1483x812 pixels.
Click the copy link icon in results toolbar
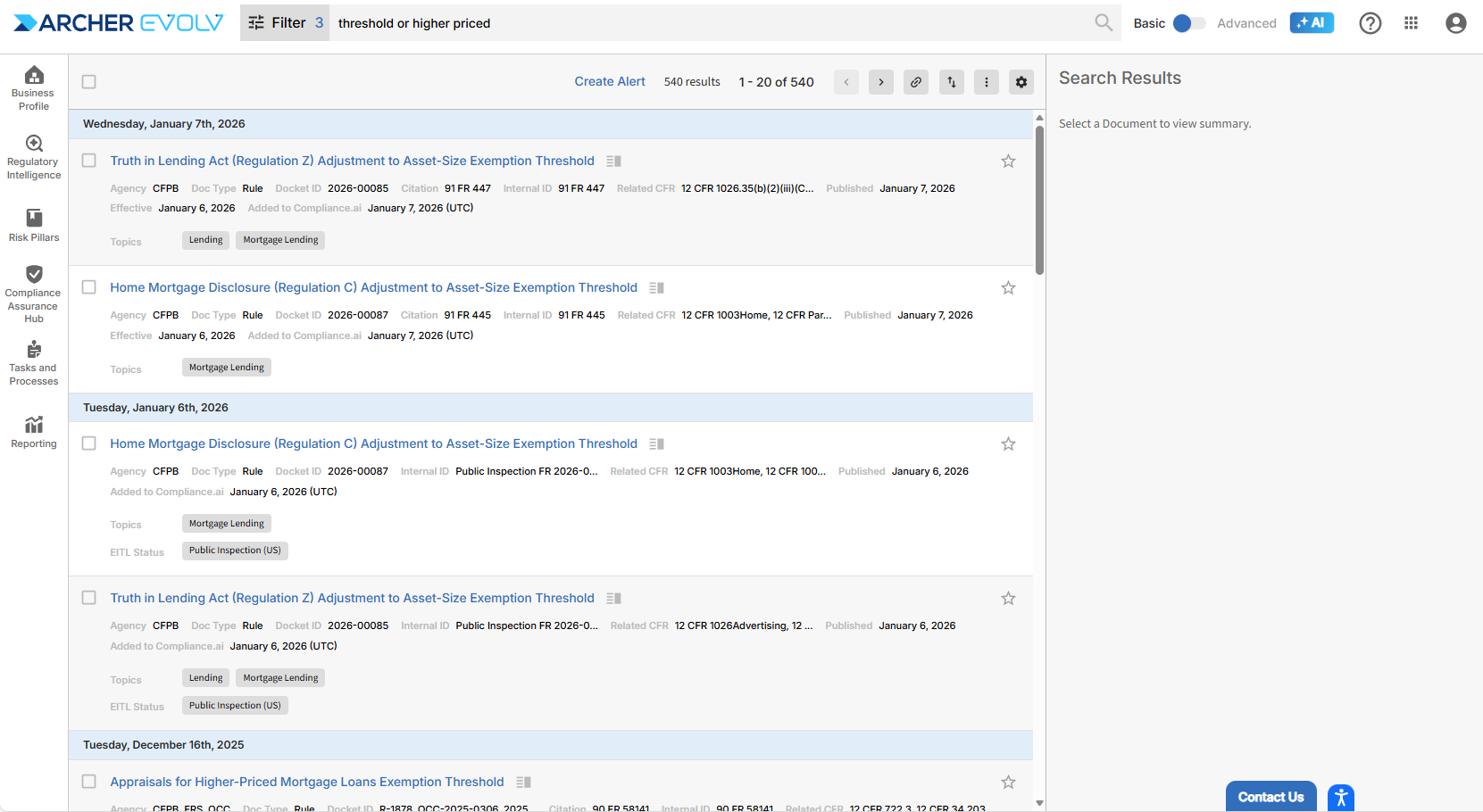coord(916,82)
